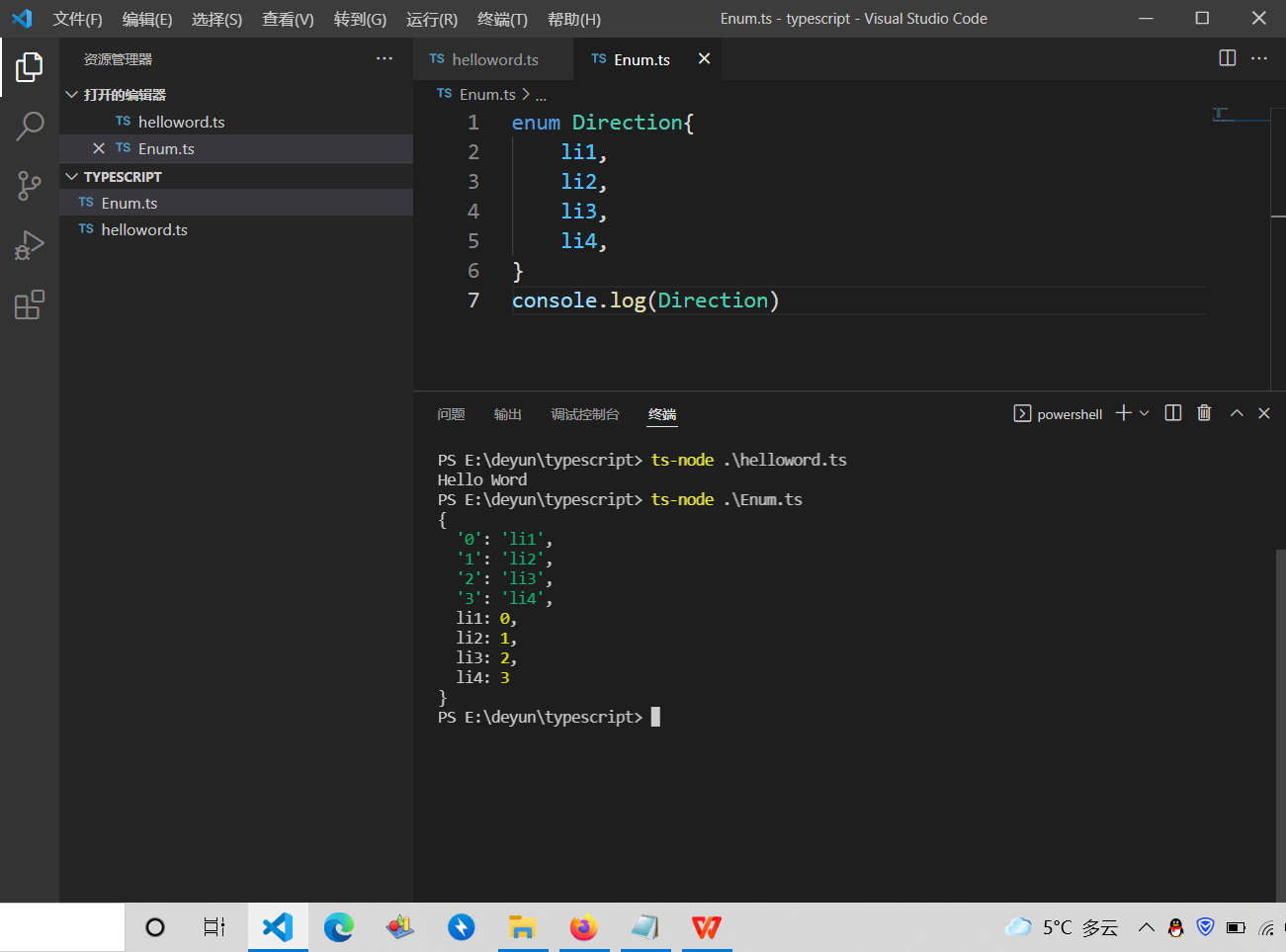Select helloword.ts in the Explorer tree

(x=144, y=228)
